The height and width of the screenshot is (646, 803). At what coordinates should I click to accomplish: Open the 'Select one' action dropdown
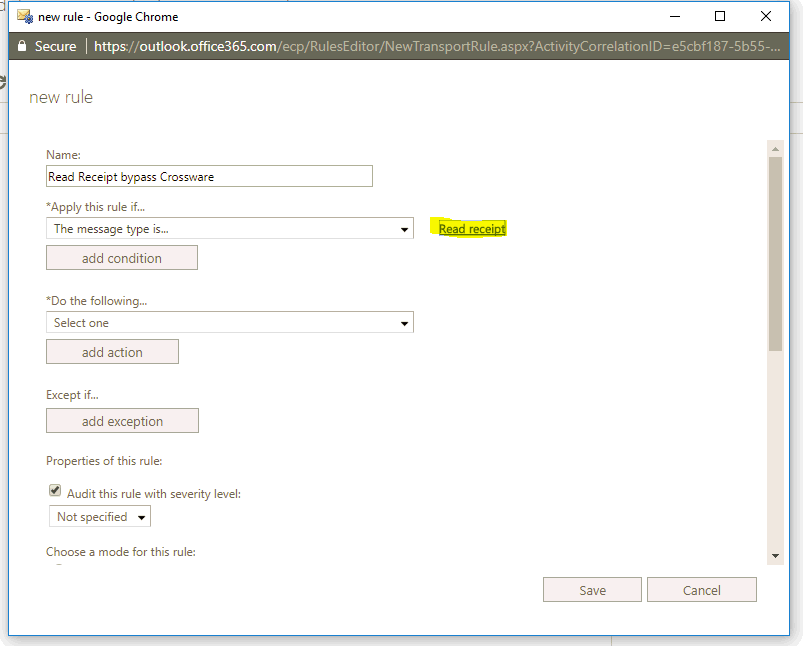pyautogui.click(x=230, y=323)
